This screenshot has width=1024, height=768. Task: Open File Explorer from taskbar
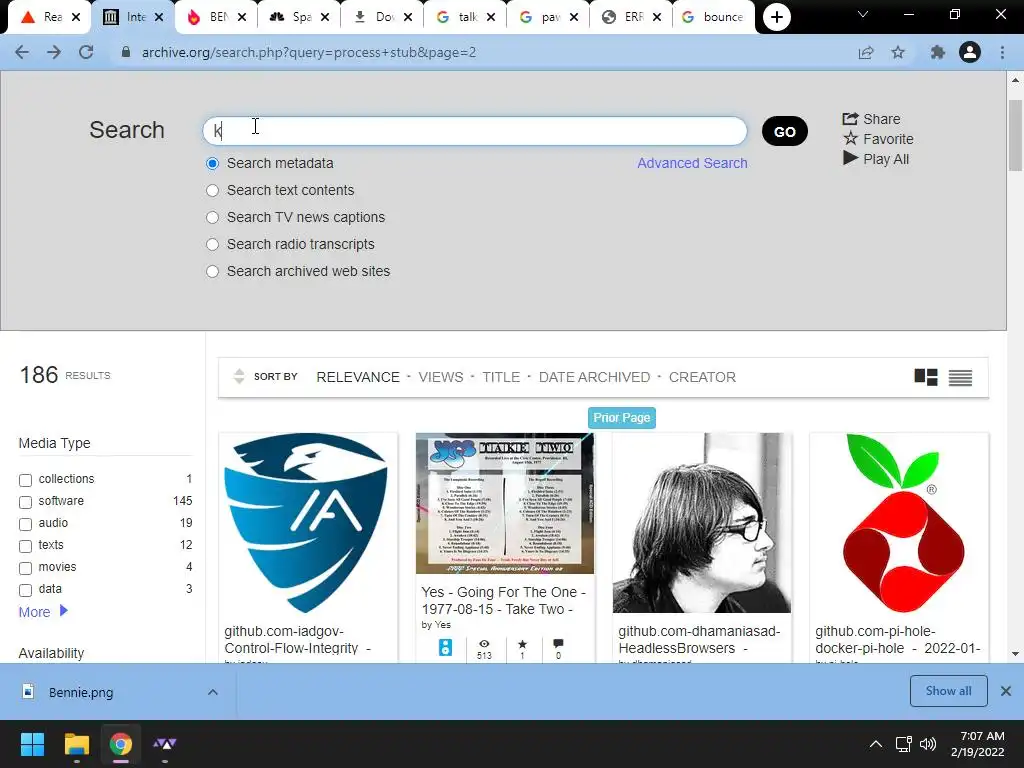76,744
